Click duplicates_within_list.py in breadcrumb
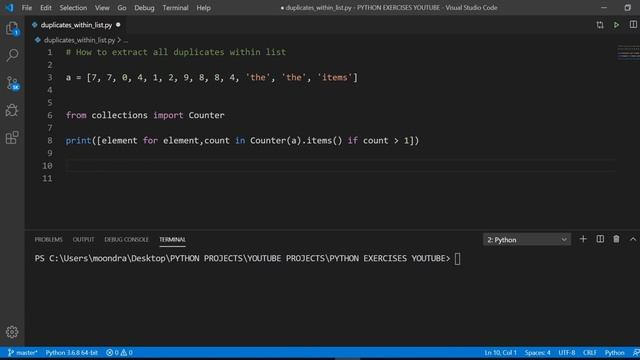The width and height of the screenshot is (640, 360). pyautogui.click(x=79, y=40)
